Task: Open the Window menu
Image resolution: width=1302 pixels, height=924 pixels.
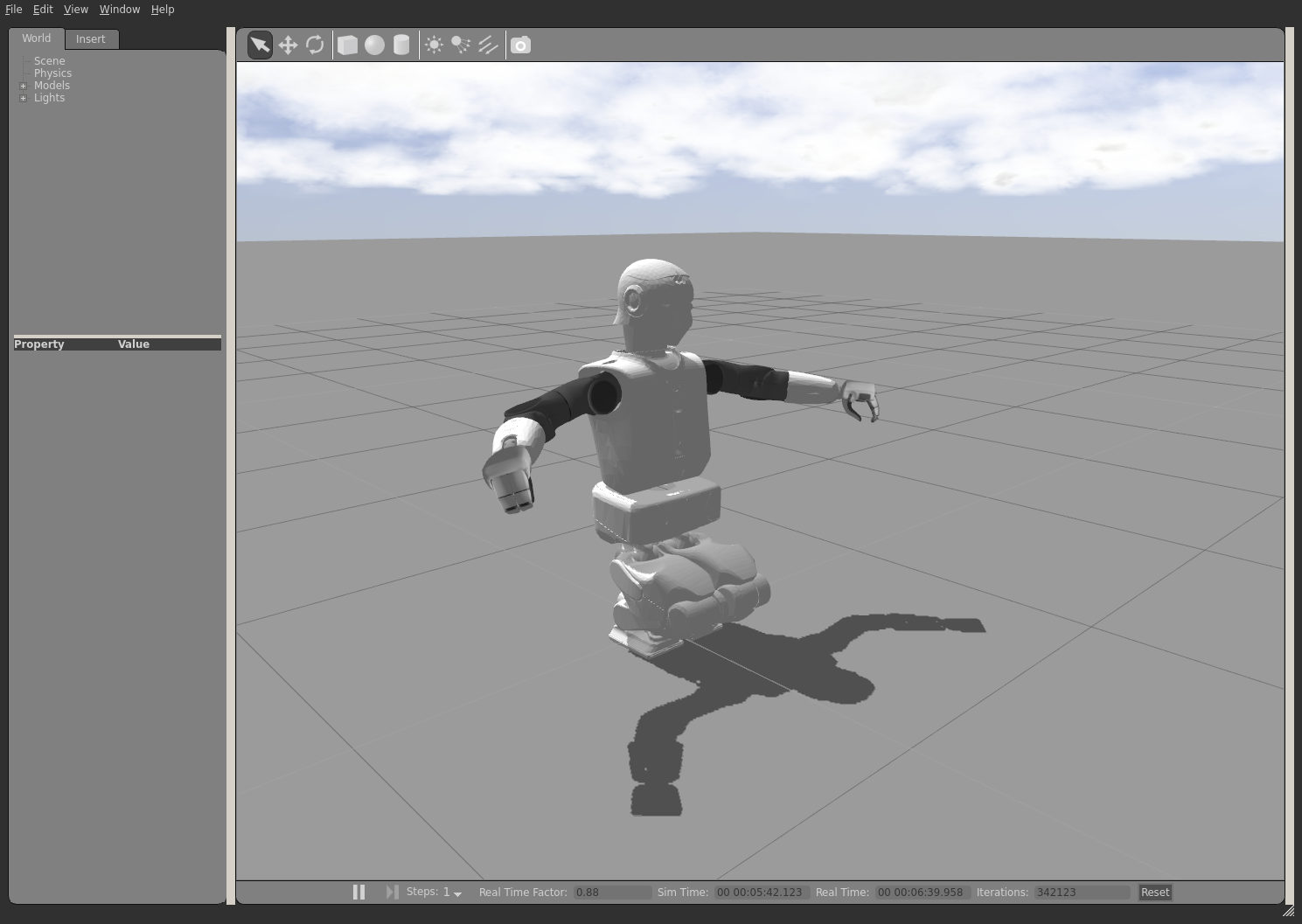Action: point(119,10)
